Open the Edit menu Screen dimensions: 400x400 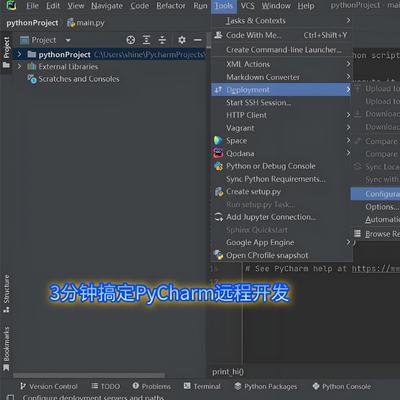(53, 6)
